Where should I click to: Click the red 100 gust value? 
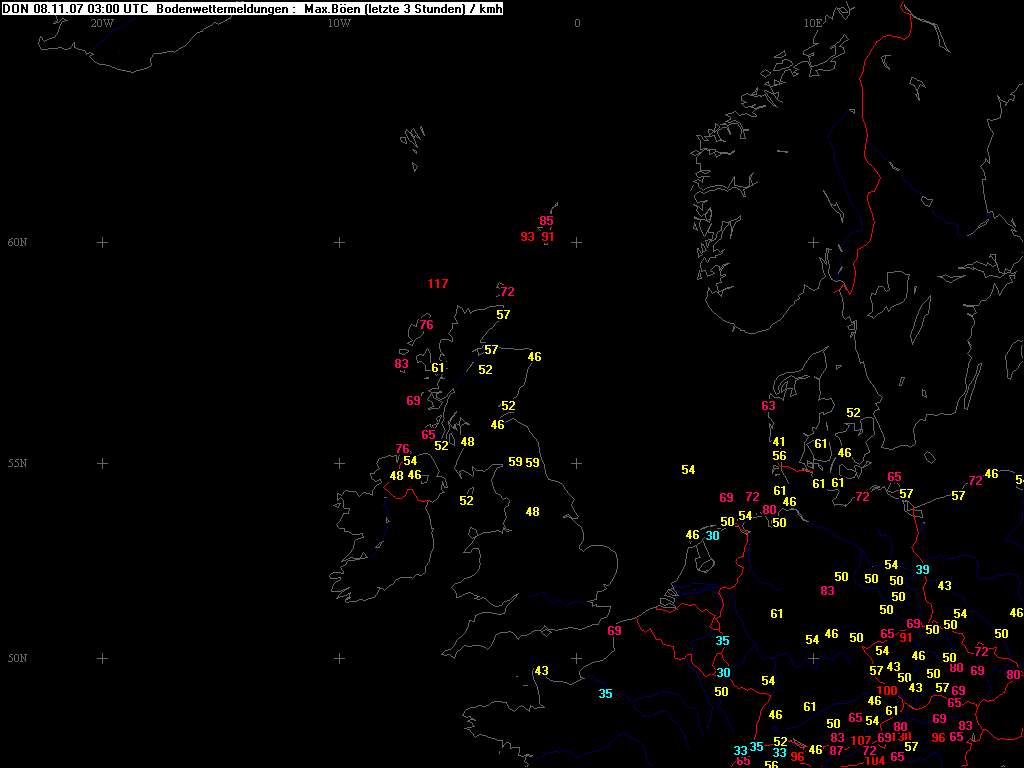point(887,691)
